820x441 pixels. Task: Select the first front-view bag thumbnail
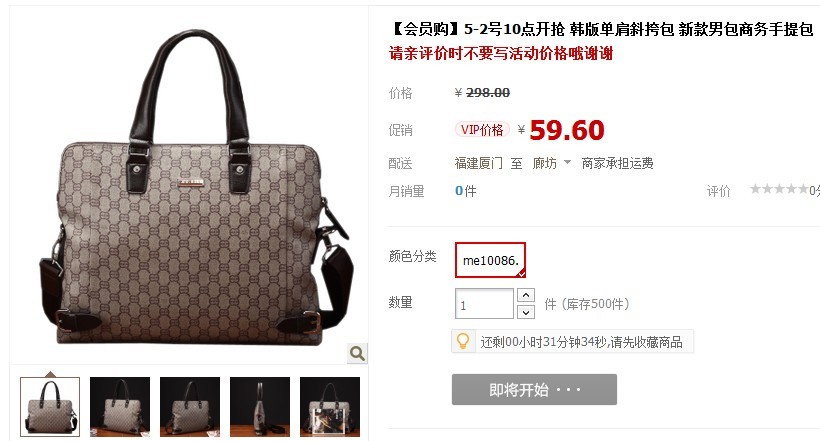point(50,407)
